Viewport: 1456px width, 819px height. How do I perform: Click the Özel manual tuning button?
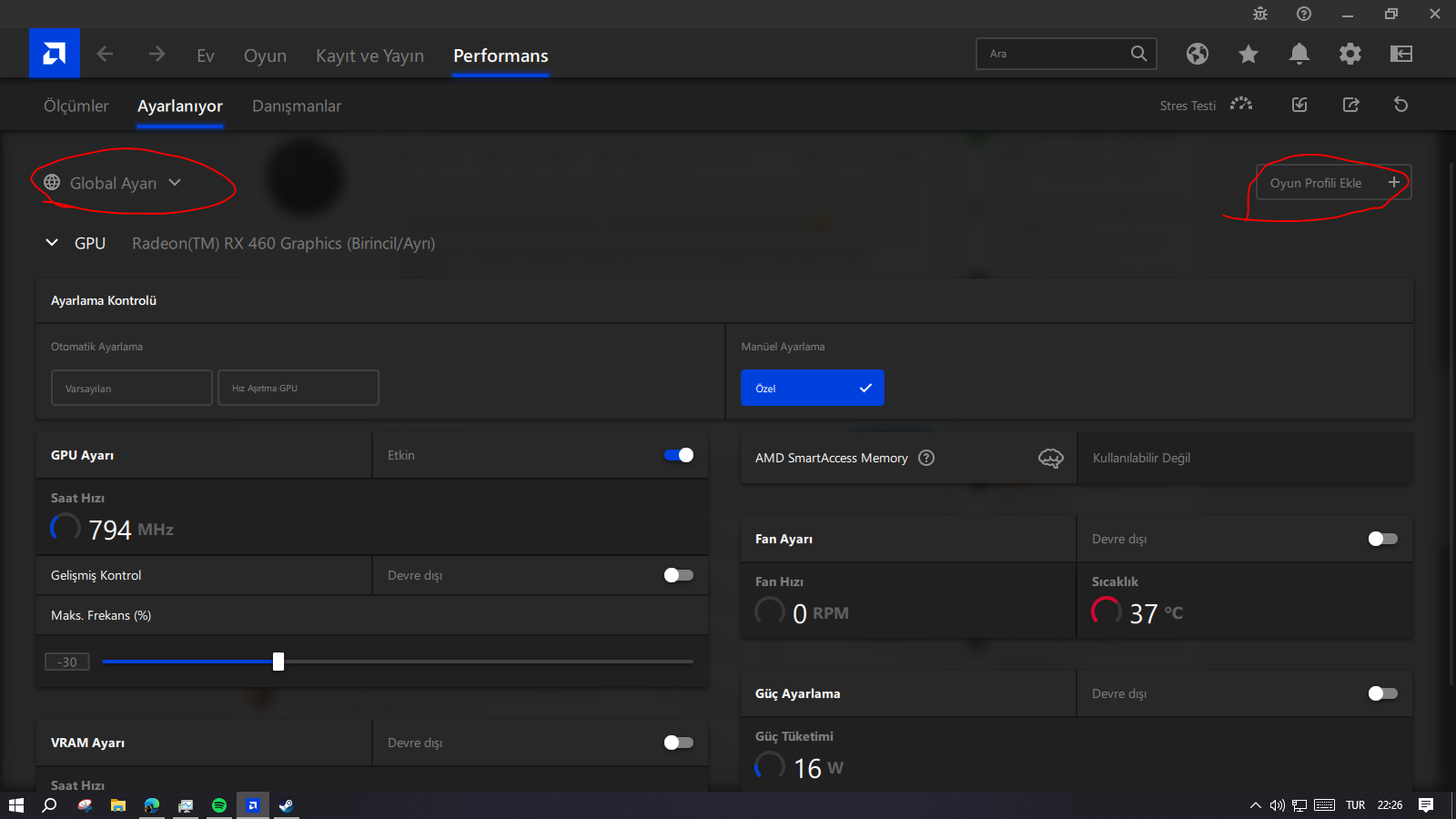pyautogui.click(x=813, y=388)
